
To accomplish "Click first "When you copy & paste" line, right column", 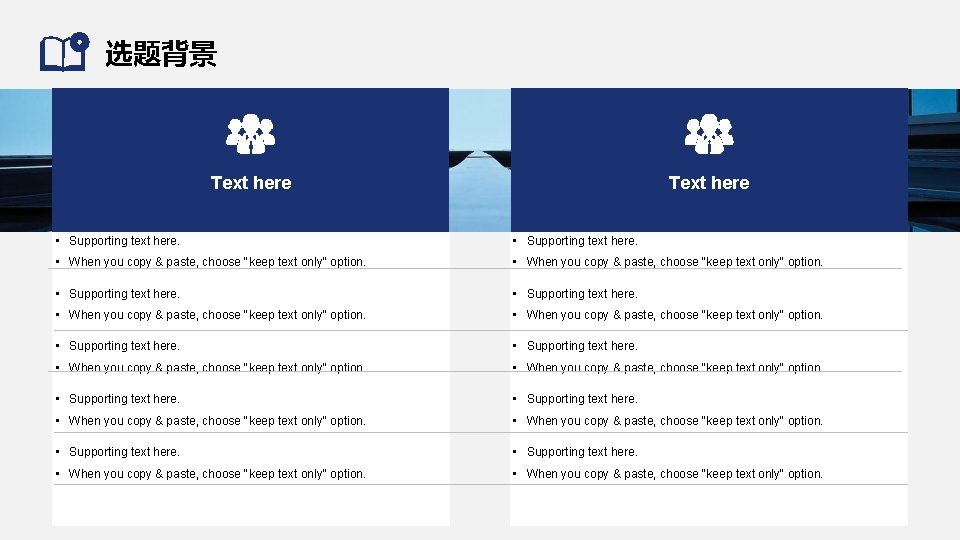I will pos(675,262).
